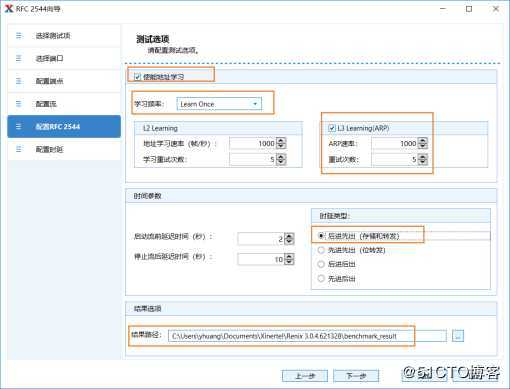Open the 配置流 sidebar step
This screenshot has height=389, width=510.
[64, 104]
